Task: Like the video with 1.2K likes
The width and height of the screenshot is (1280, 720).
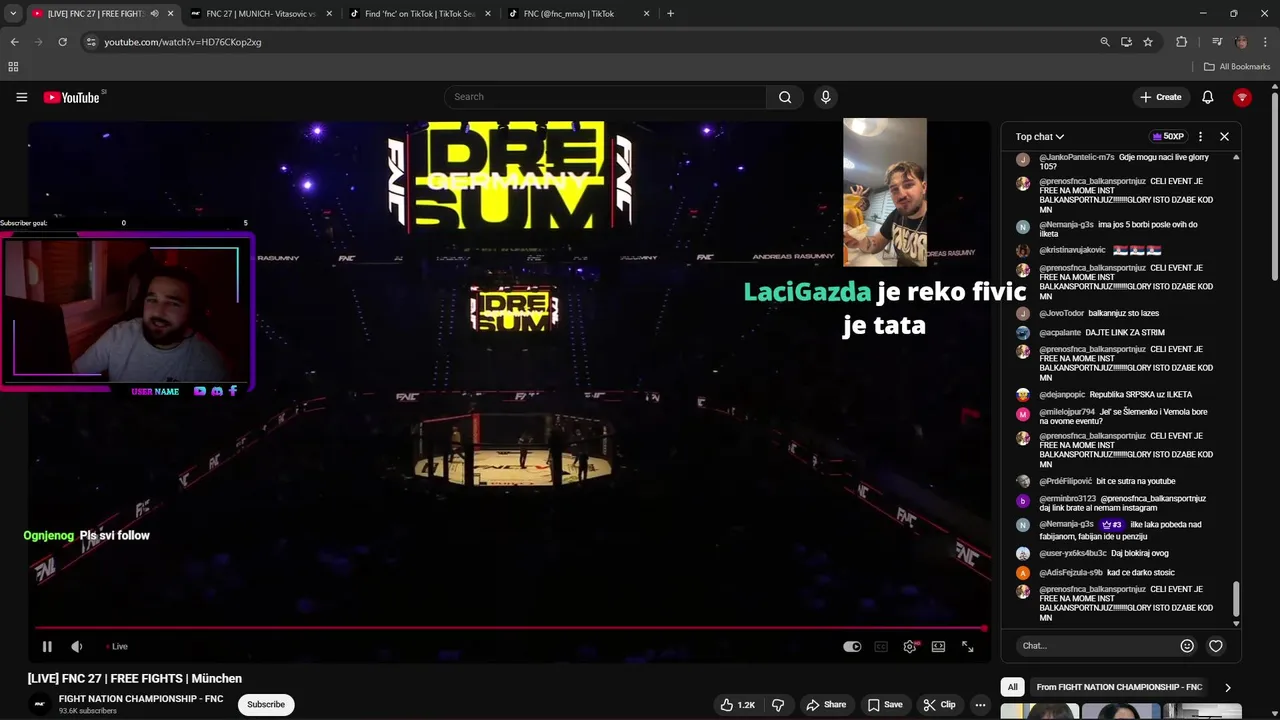Action: (x=738, y=704)
